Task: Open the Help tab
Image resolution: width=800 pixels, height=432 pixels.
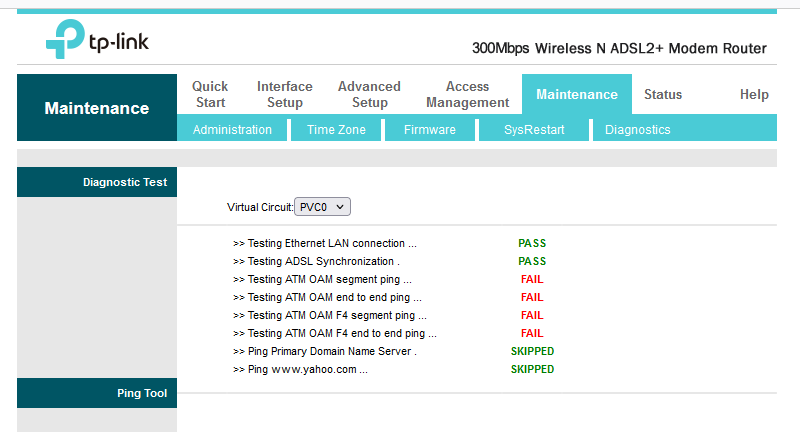Action: [753, 94]
